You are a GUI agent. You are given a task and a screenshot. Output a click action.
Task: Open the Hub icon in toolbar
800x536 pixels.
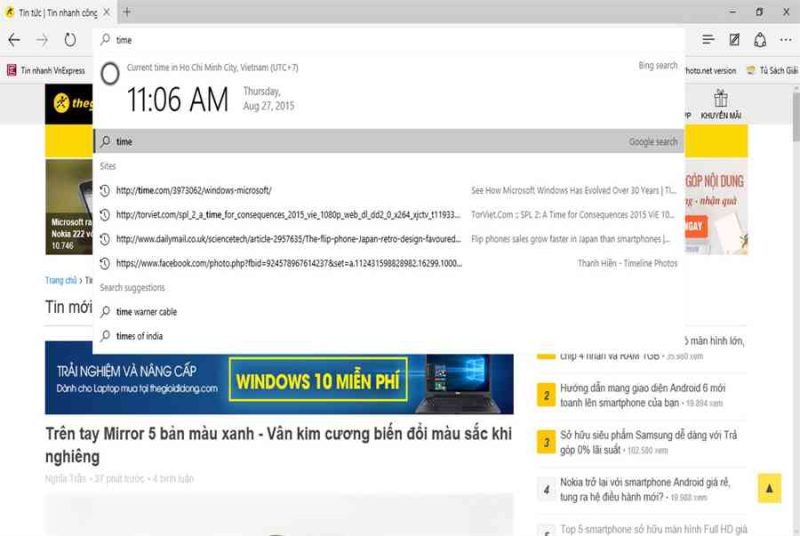708,40
